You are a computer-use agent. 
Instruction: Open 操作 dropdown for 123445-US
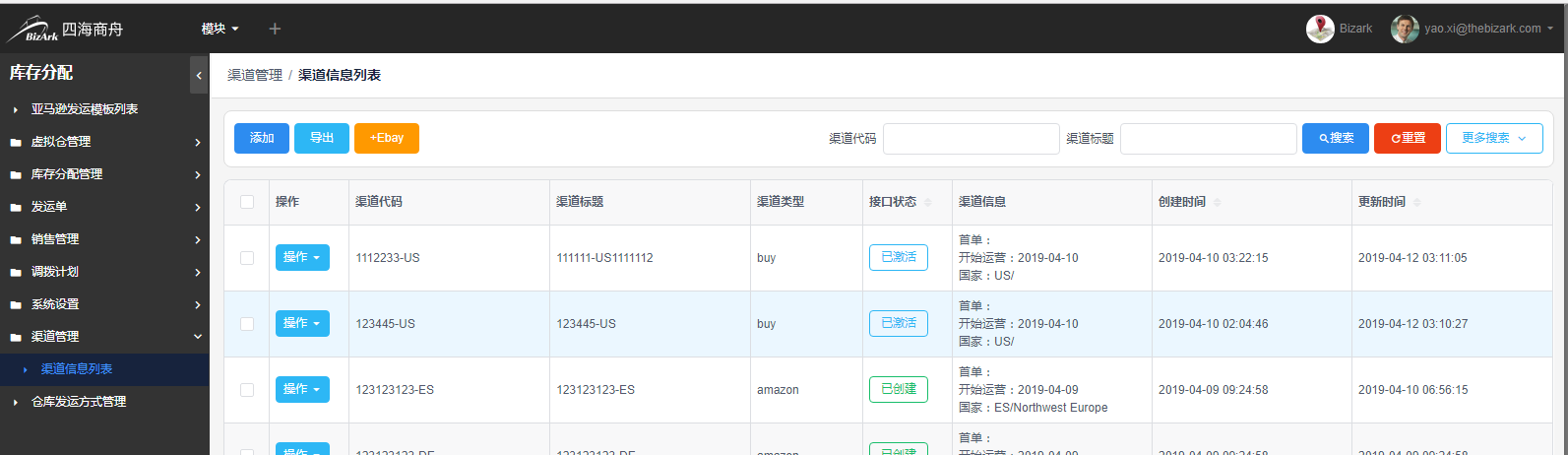[x=302, y=323]
